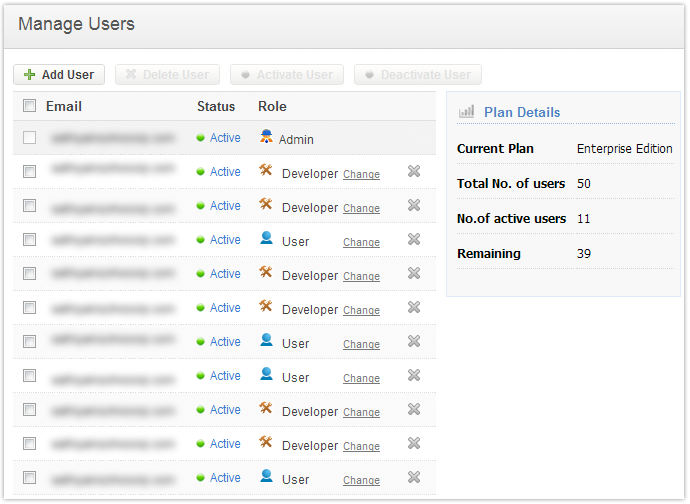Delete the sixth Developer row via X icon
This screenshot has height=504, width=690.
click(x=414, y=443)
